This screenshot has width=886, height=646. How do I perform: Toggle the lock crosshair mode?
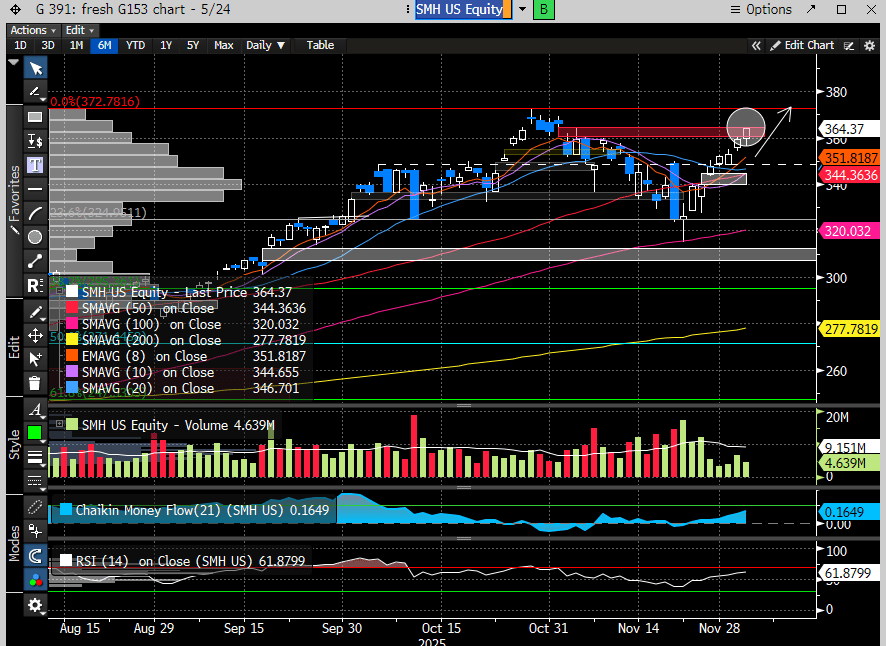tap(35, 531)
